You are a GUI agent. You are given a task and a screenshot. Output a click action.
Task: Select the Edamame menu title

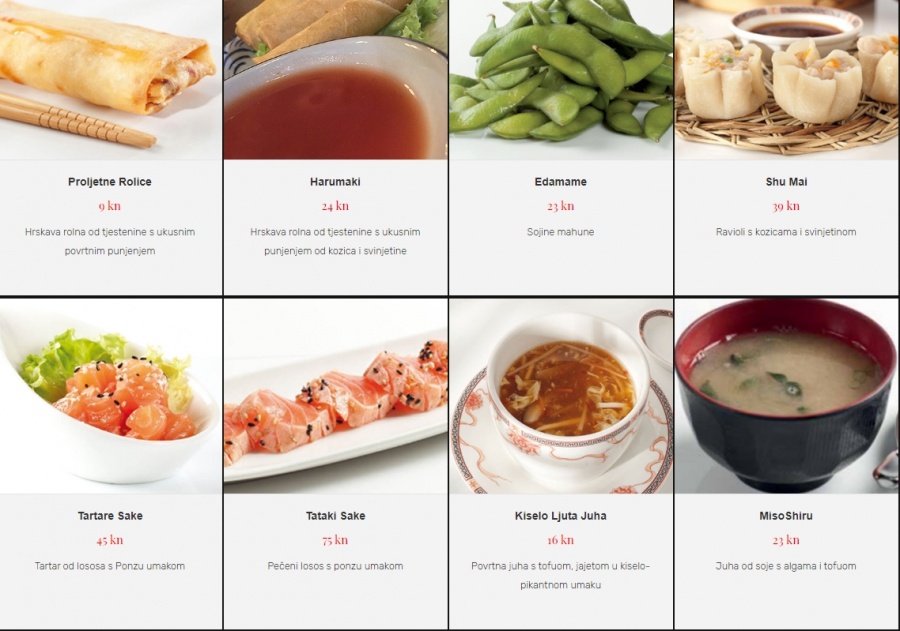(x=561, y=182)
